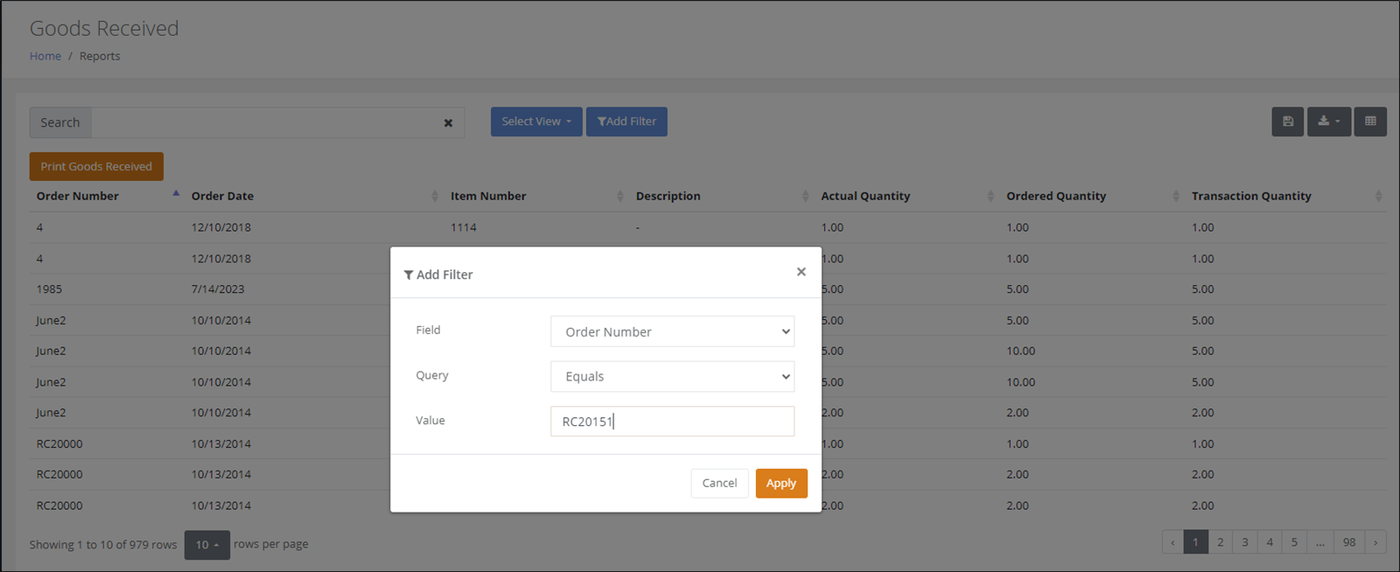Click the Cancel button in the dialog
This screenshot has height=572, width=1400.
pos(719,483)
